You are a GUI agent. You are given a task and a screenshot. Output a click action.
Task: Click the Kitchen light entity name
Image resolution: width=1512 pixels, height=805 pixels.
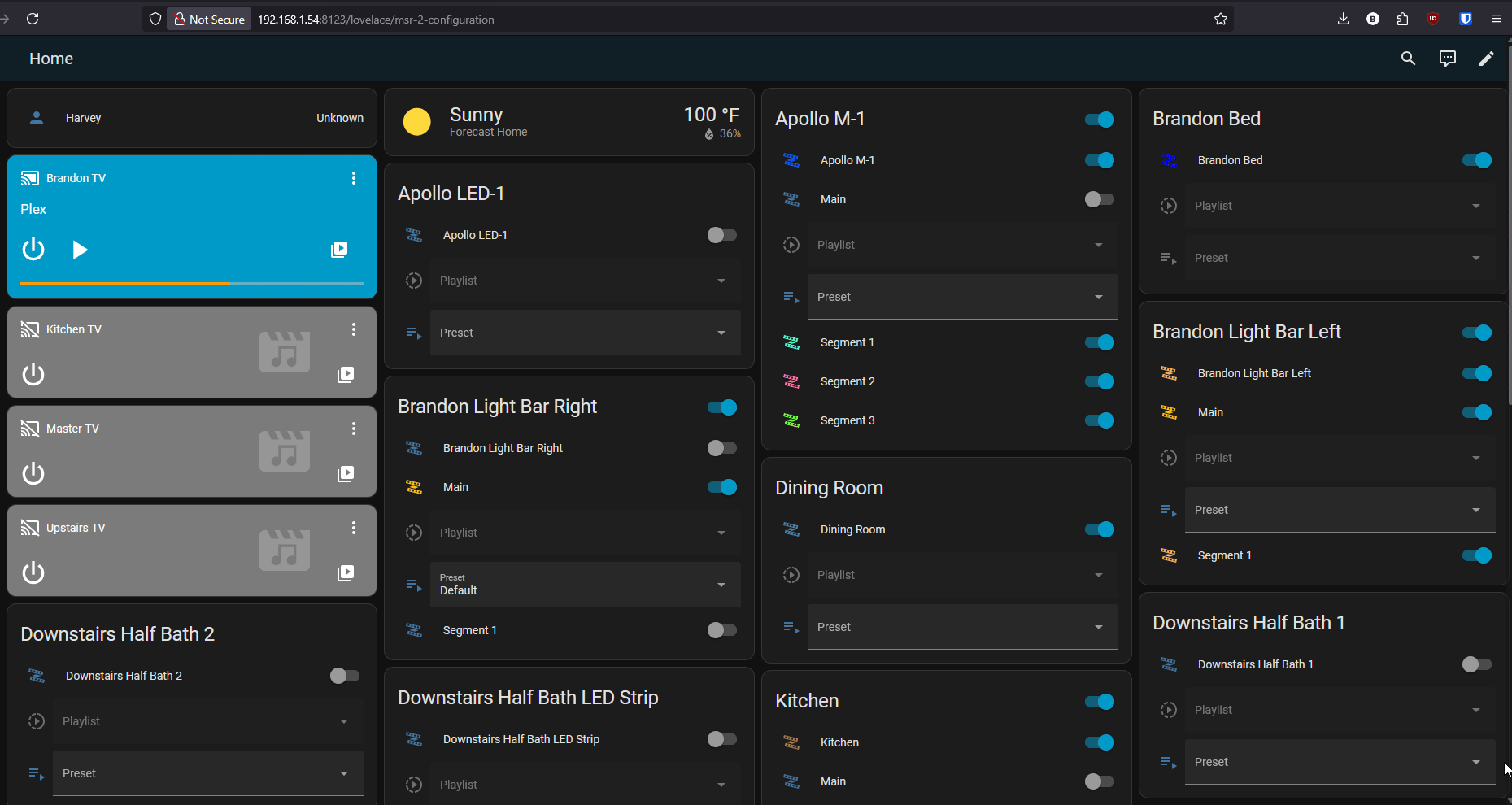click(x=839, y=742)
